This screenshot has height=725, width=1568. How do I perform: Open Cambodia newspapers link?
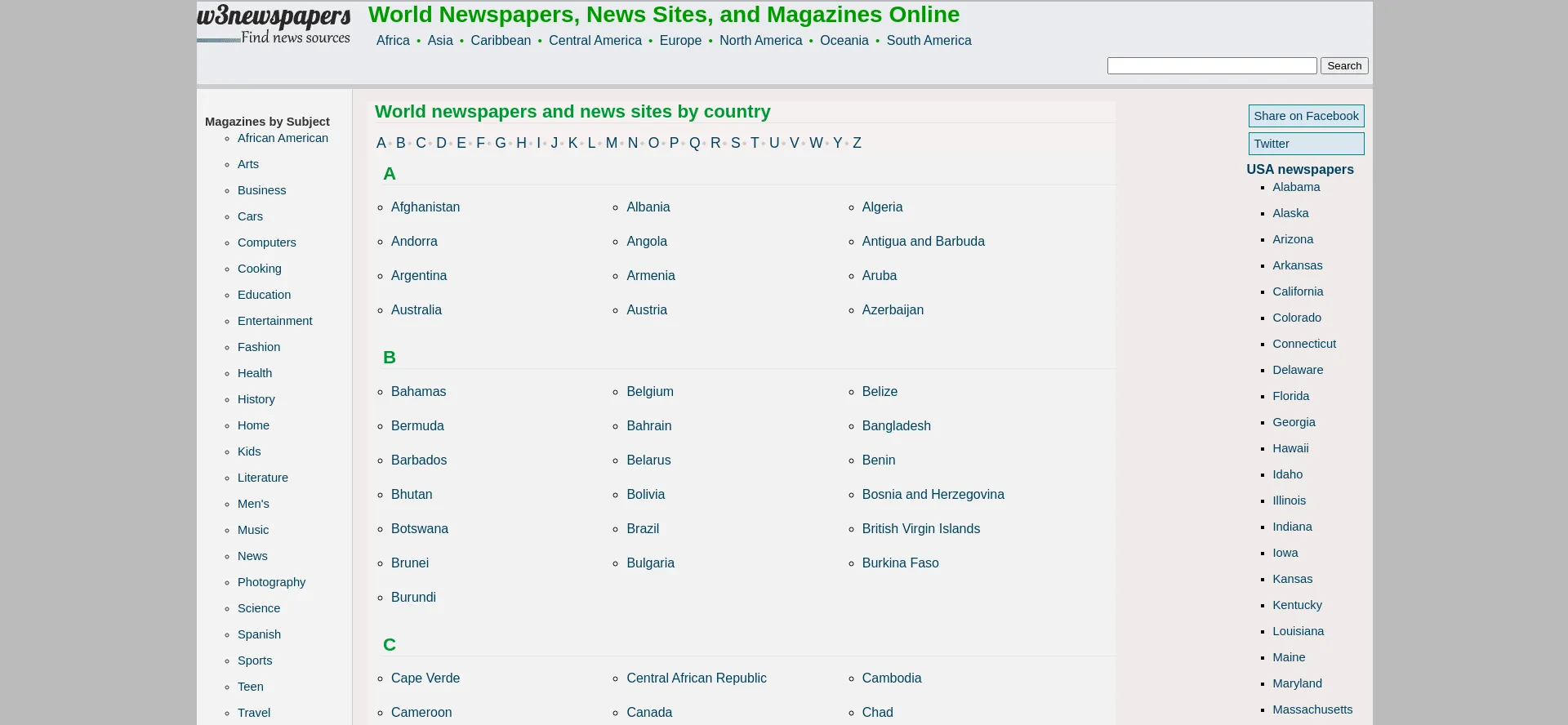click(x=892, y=678)
